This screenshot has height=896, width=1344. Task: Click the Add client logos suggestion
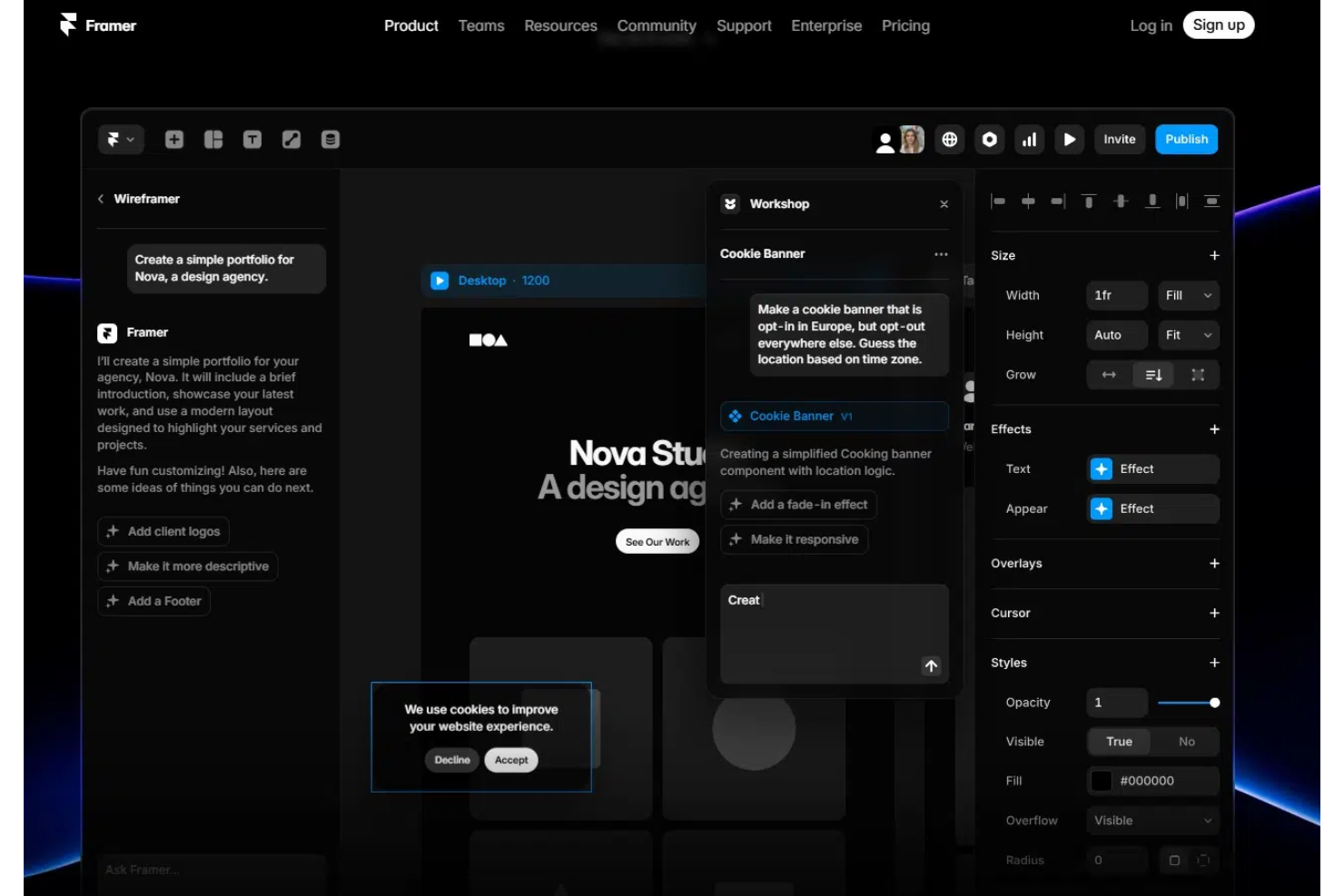coord(163,531)
